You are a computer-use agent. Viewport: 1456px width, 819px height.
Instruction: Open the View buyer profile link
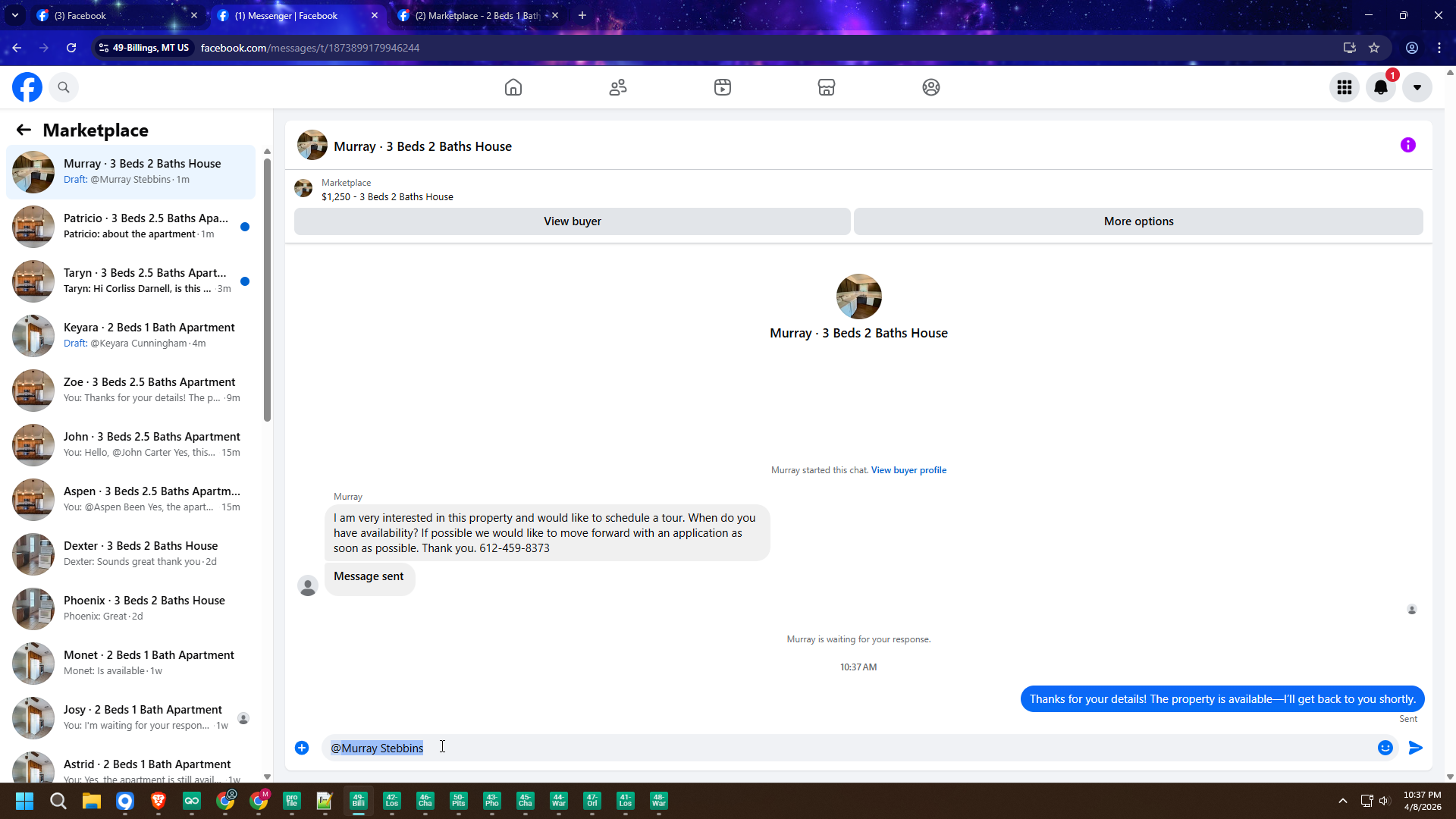pos(908,470)
